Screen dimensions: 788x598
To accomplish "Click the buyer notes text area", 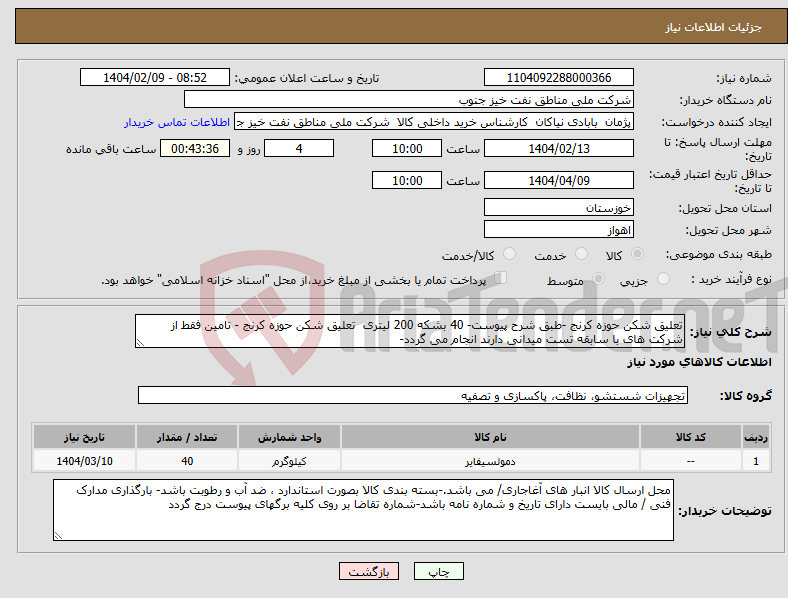I will (x=363, y=510).
